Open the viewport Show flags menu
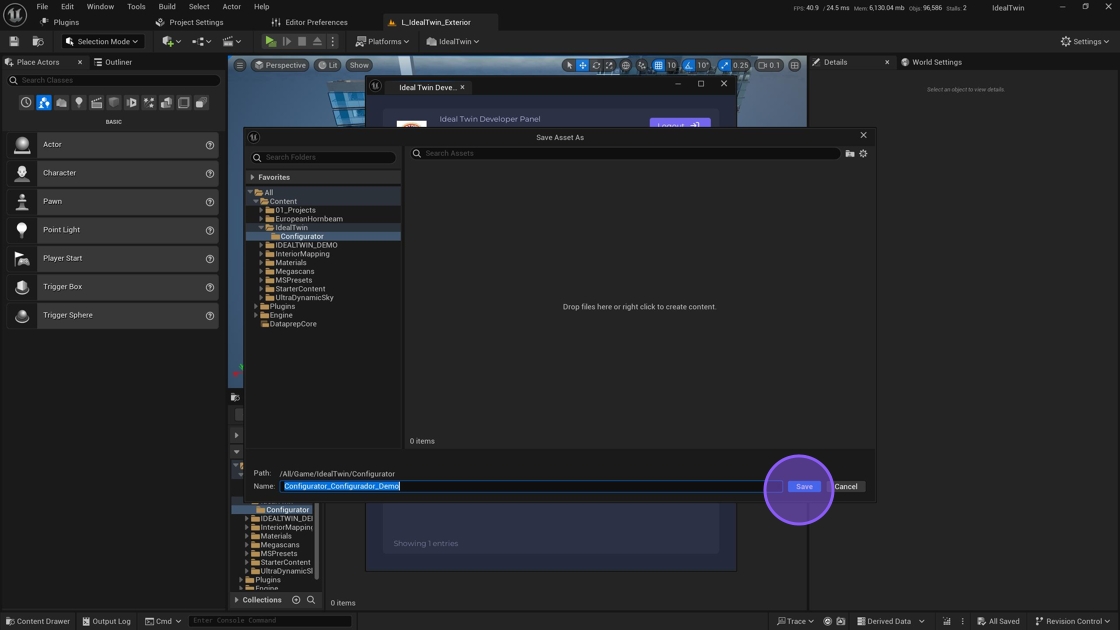The width and height of the screenshot is (1120, 630). click(359, 65)
